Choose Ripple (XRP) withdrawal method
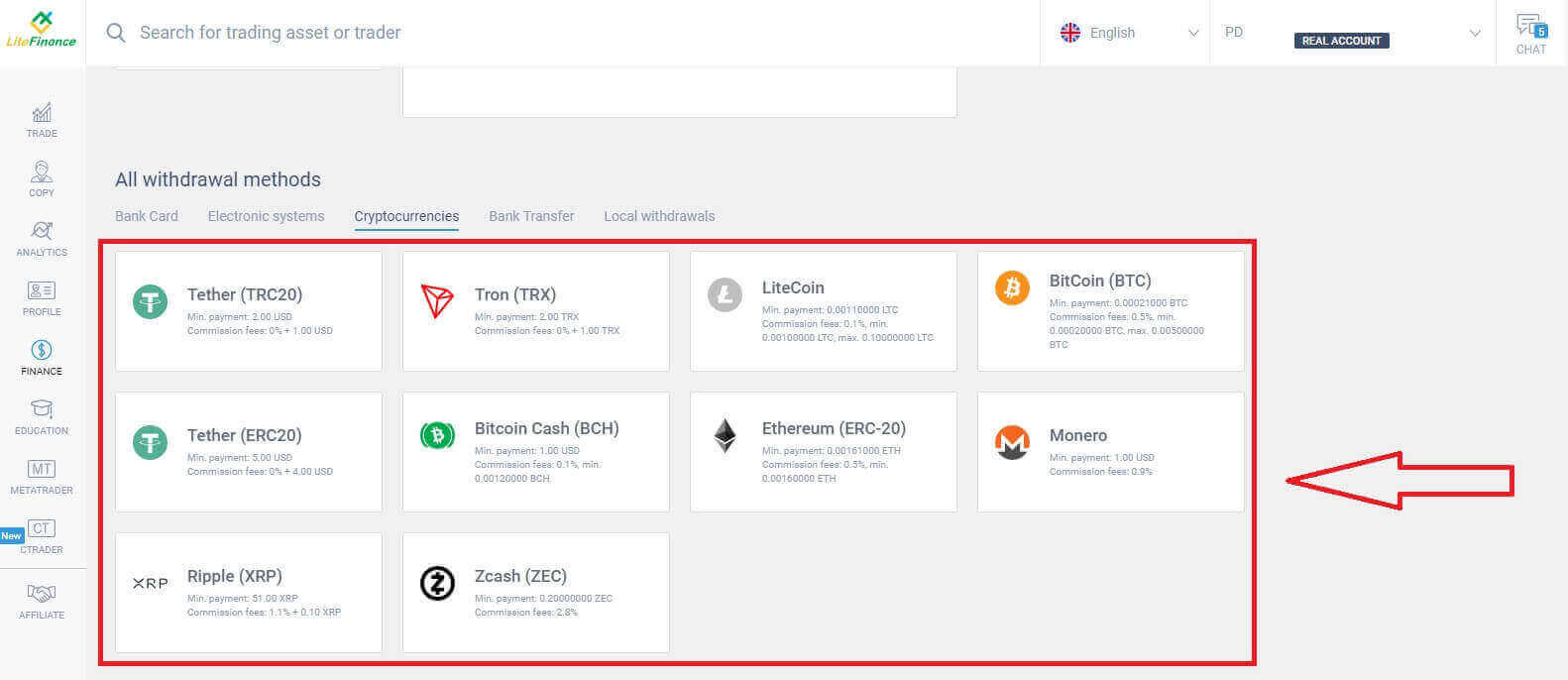The image size is (1568, 680). pos(249,593)
